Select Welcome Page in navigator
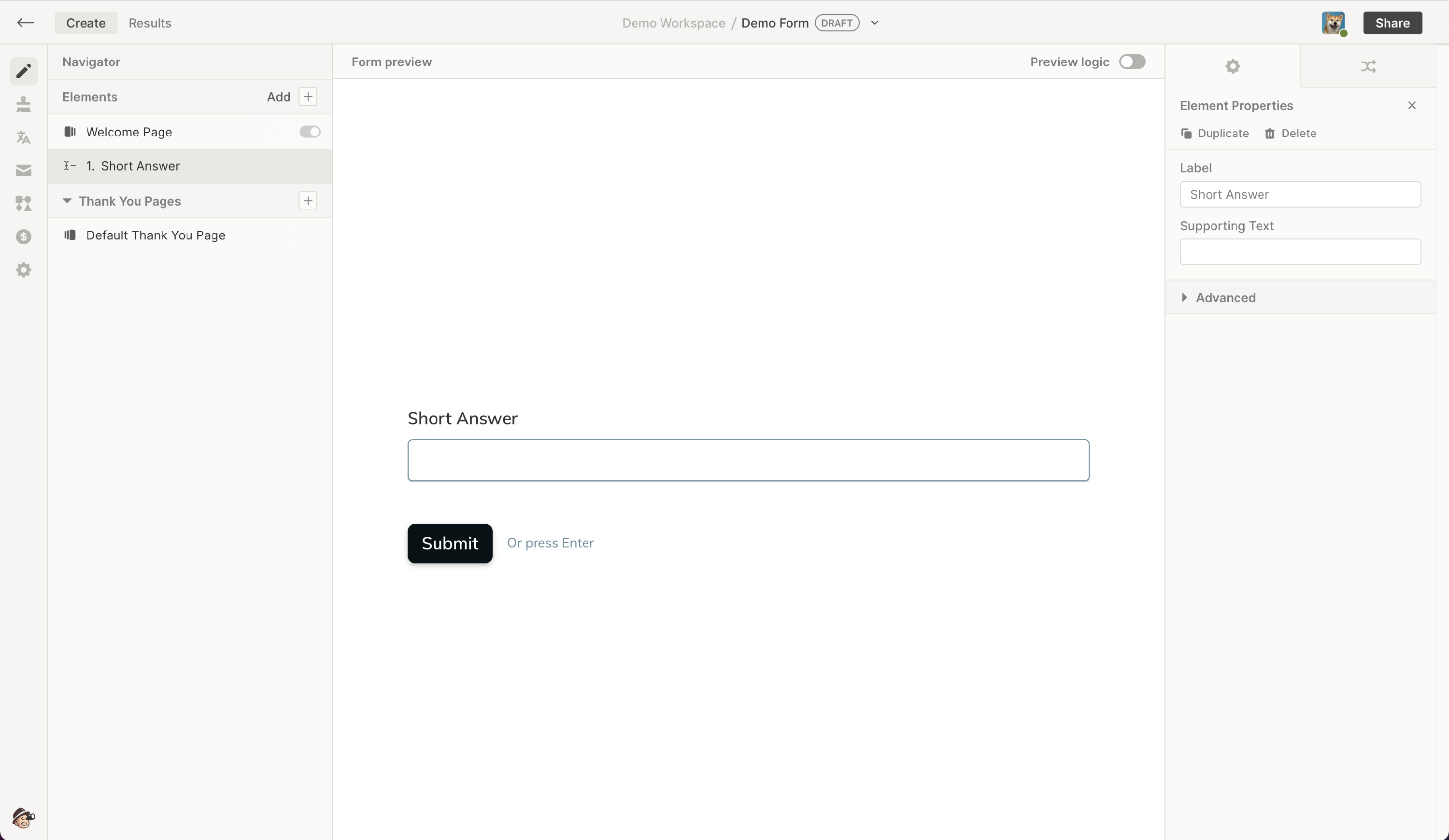Screen dimensions: 1449x840 (190, 132)
